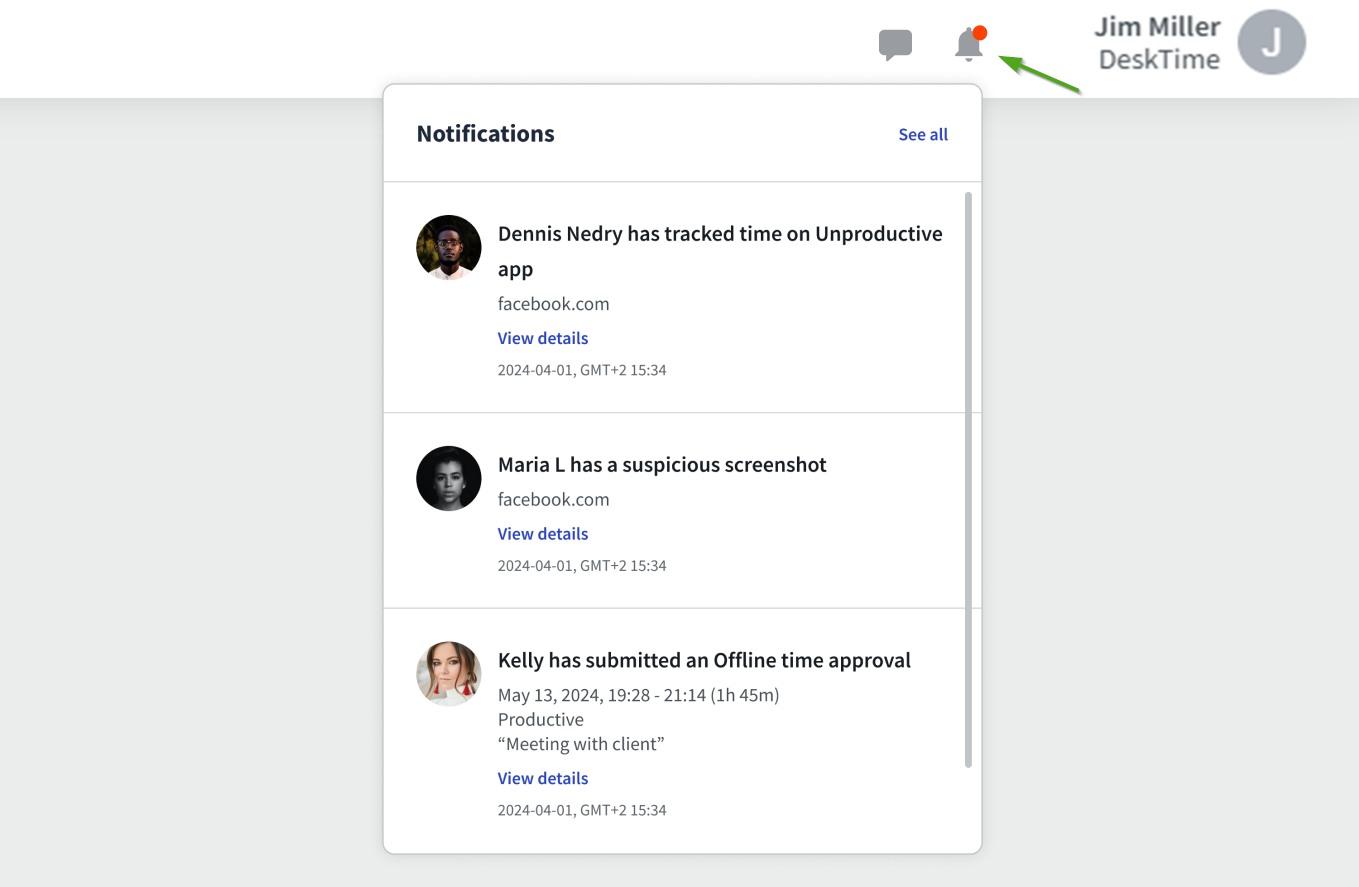Screen dimensions: 1359x887
Task: Select Kelly's Offline time approval title
Action: (704, 660)
